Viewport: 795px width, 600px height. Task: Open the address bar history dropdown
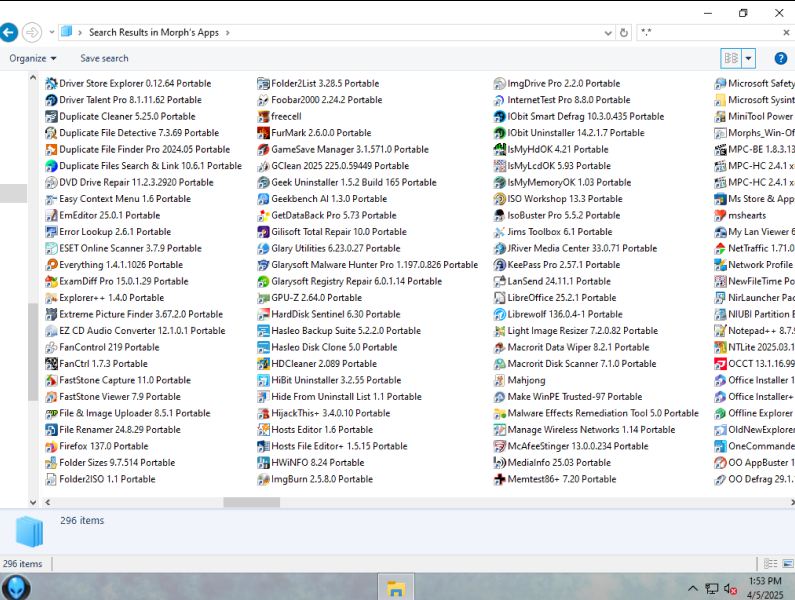pos(608,33)
